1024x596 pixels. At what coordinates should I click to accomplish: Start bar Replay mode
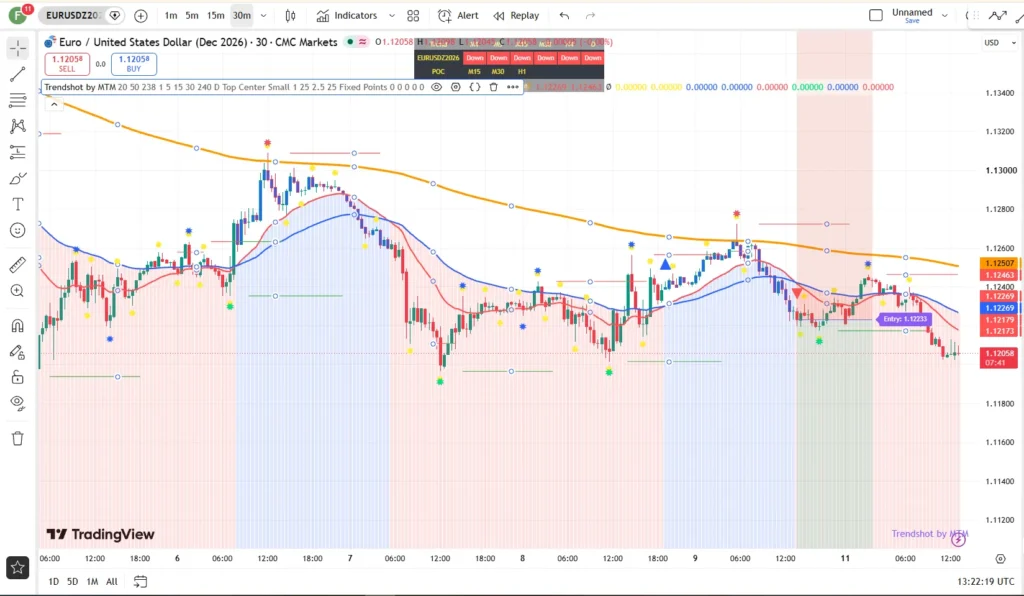tap(516, 16)
